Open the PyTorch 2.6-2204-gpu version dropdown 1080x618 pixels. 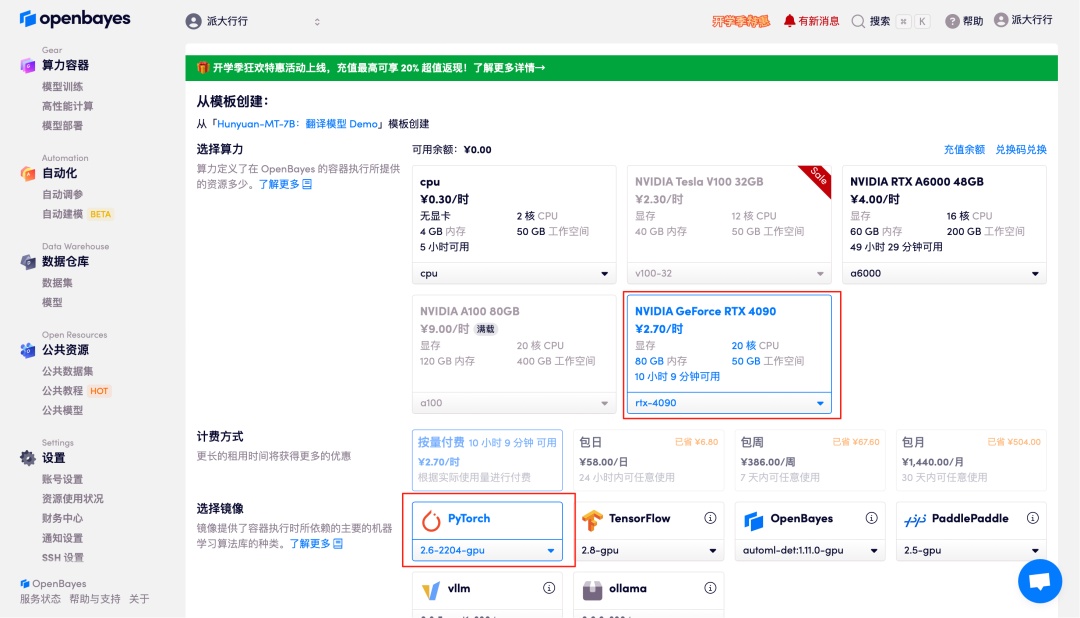click(550, 551)
